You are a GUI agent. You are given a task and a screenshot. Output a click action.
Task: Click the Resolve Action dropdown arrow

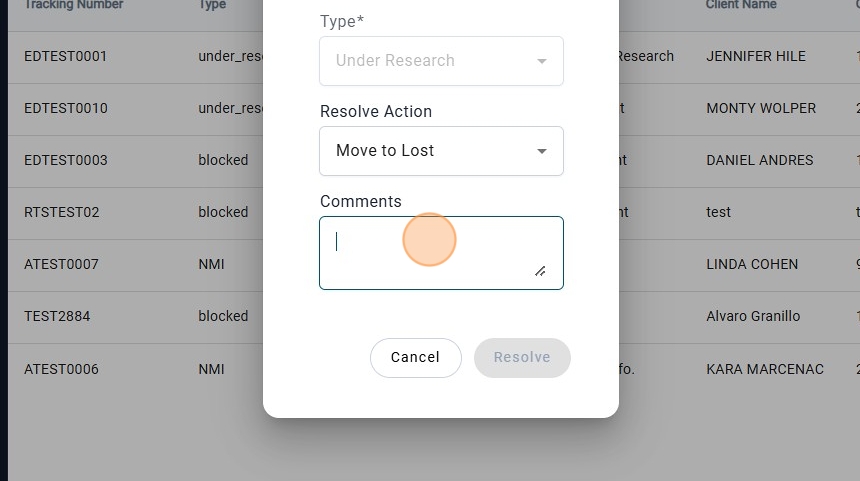click(x=542, y=151)
